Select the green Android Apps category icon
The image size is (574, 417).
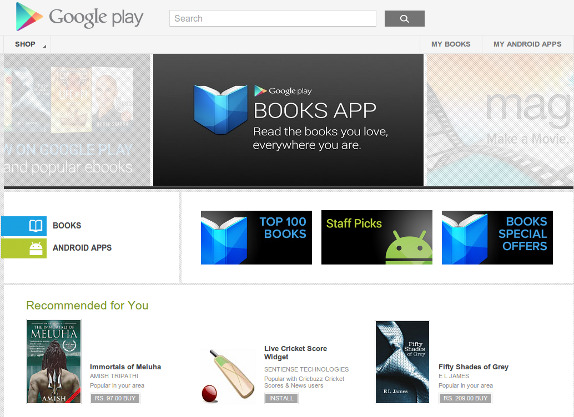24,248
